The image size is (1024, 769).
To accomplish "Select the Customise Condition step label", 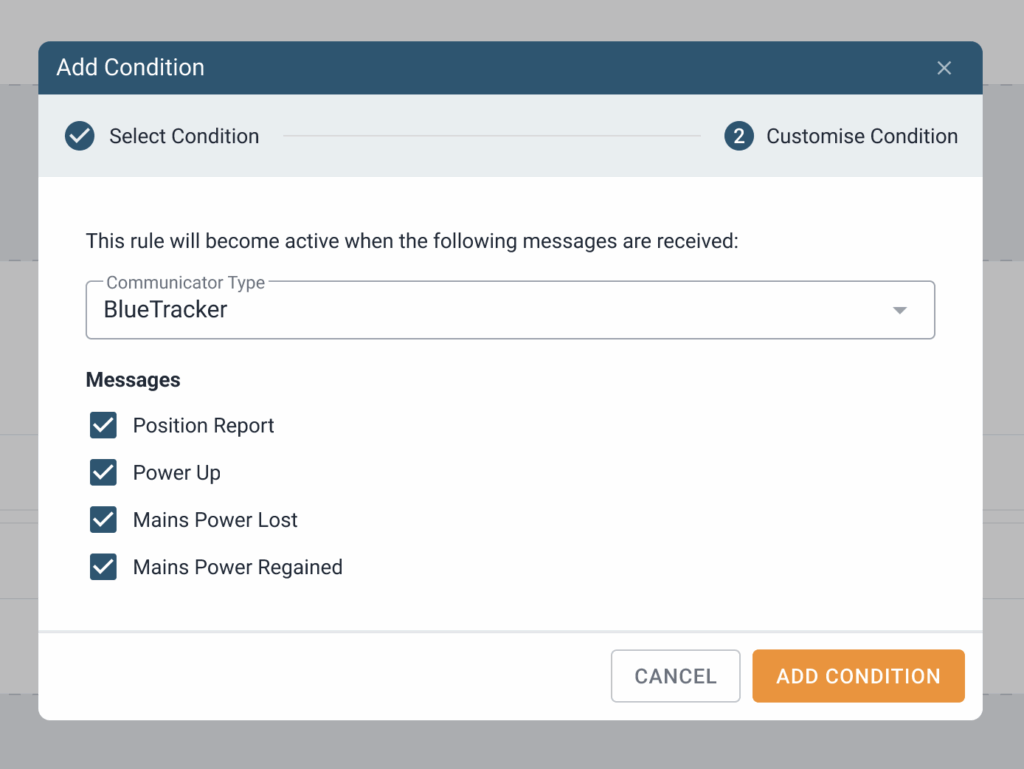I will tap(862, 136).
